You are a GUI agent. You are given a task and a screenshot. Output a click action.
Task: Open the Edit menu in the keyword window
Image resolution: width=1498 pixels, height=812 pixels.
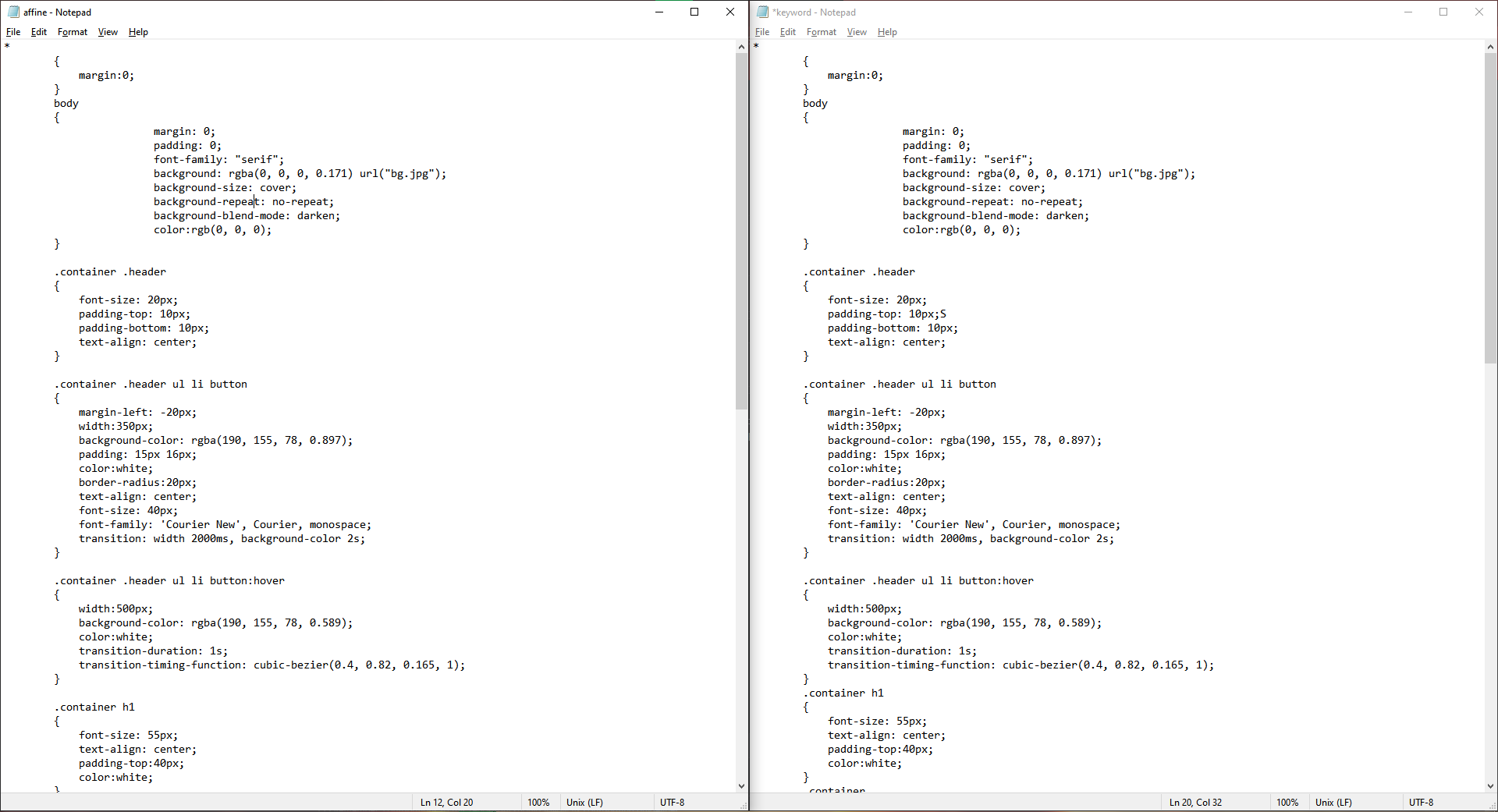point(788,32)
